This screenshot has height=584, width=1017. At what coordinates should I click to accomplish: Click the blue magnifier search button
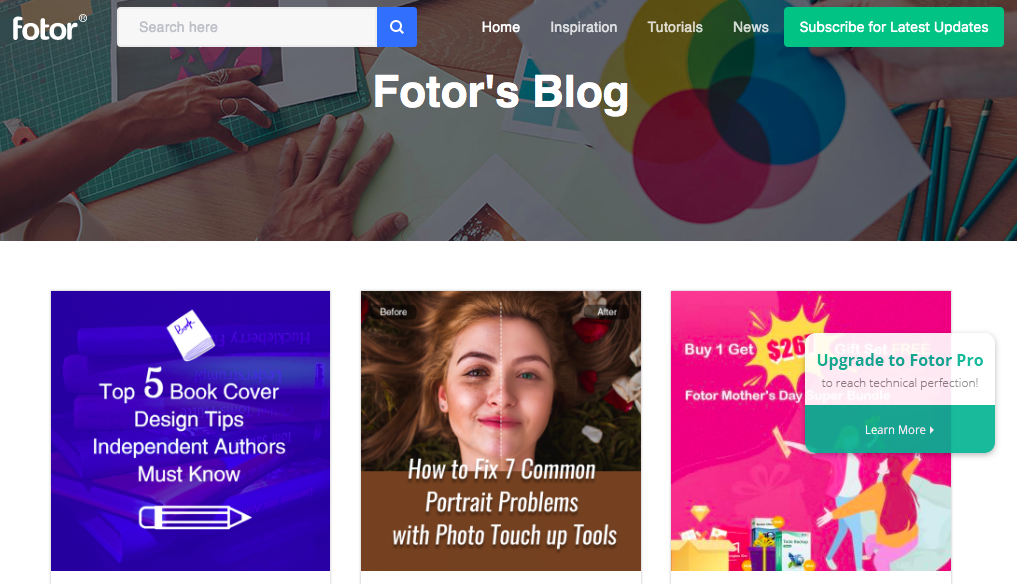click(397, 27)
